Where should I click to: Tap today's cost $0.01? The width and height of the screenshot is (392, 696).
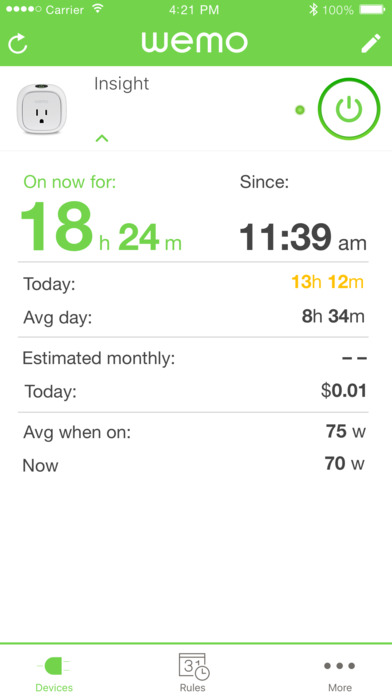tap(344, 391)
